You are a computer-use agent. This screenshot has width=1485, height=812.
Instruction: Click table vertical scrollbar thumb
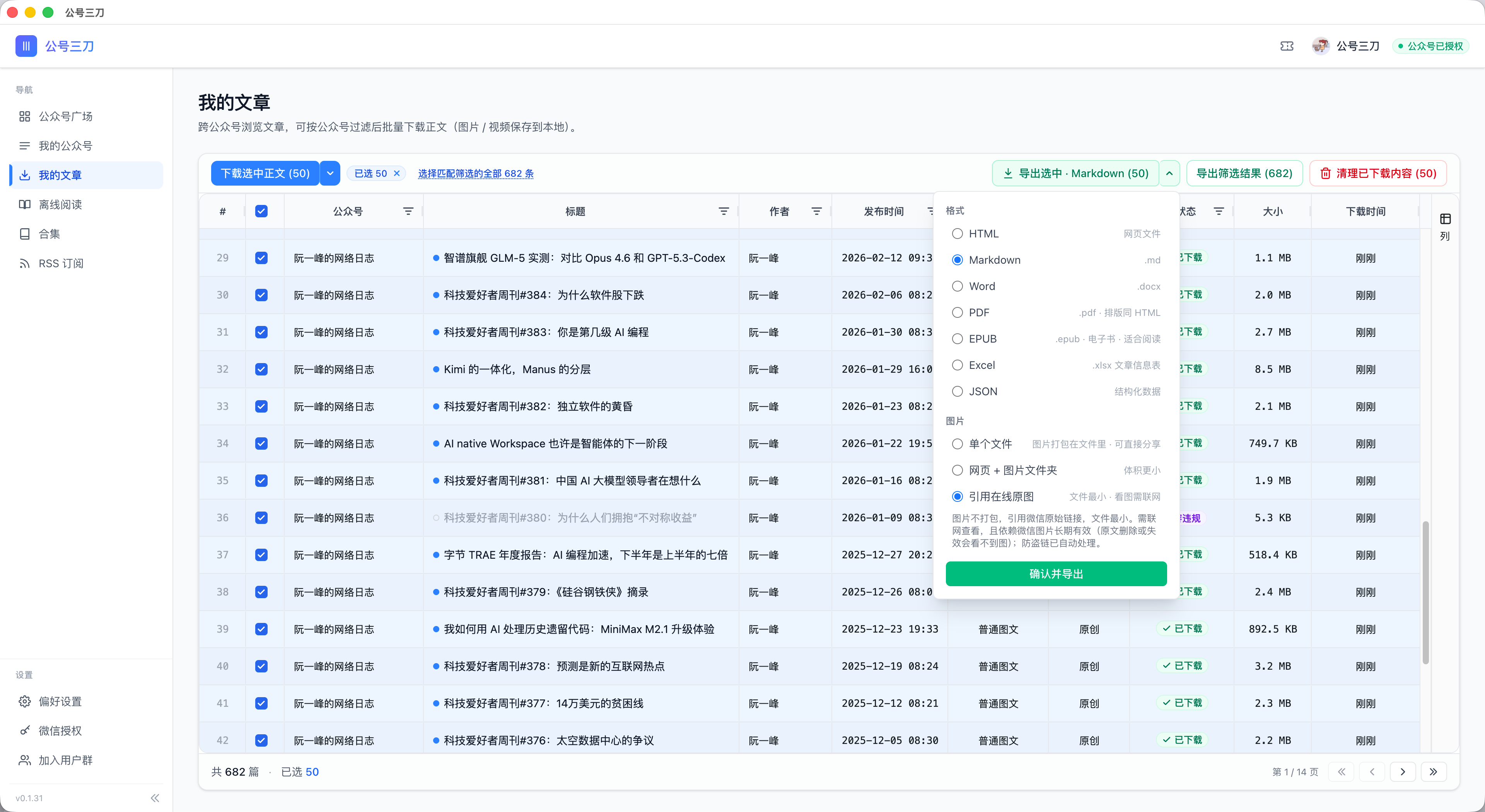[1425, 592]
